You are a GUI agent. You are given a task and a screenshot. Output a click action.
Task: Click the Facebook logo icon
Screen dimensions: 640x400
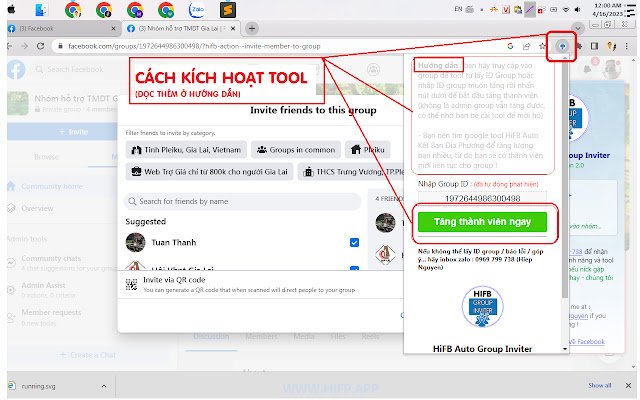point(16,69)
